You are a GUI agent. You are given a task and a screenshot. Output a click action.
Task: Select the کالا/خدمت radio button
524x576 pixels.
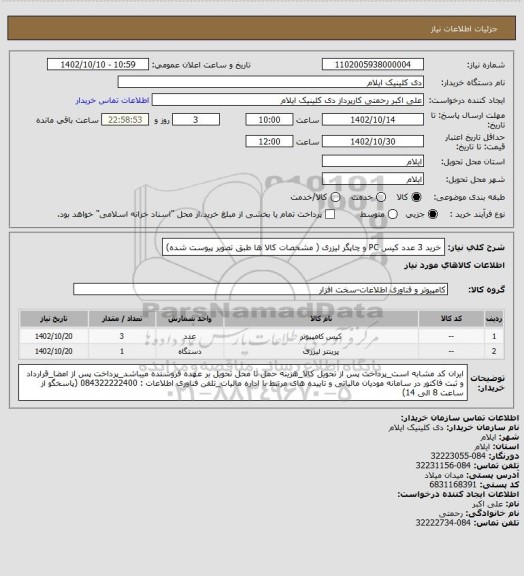coord(335,197)
